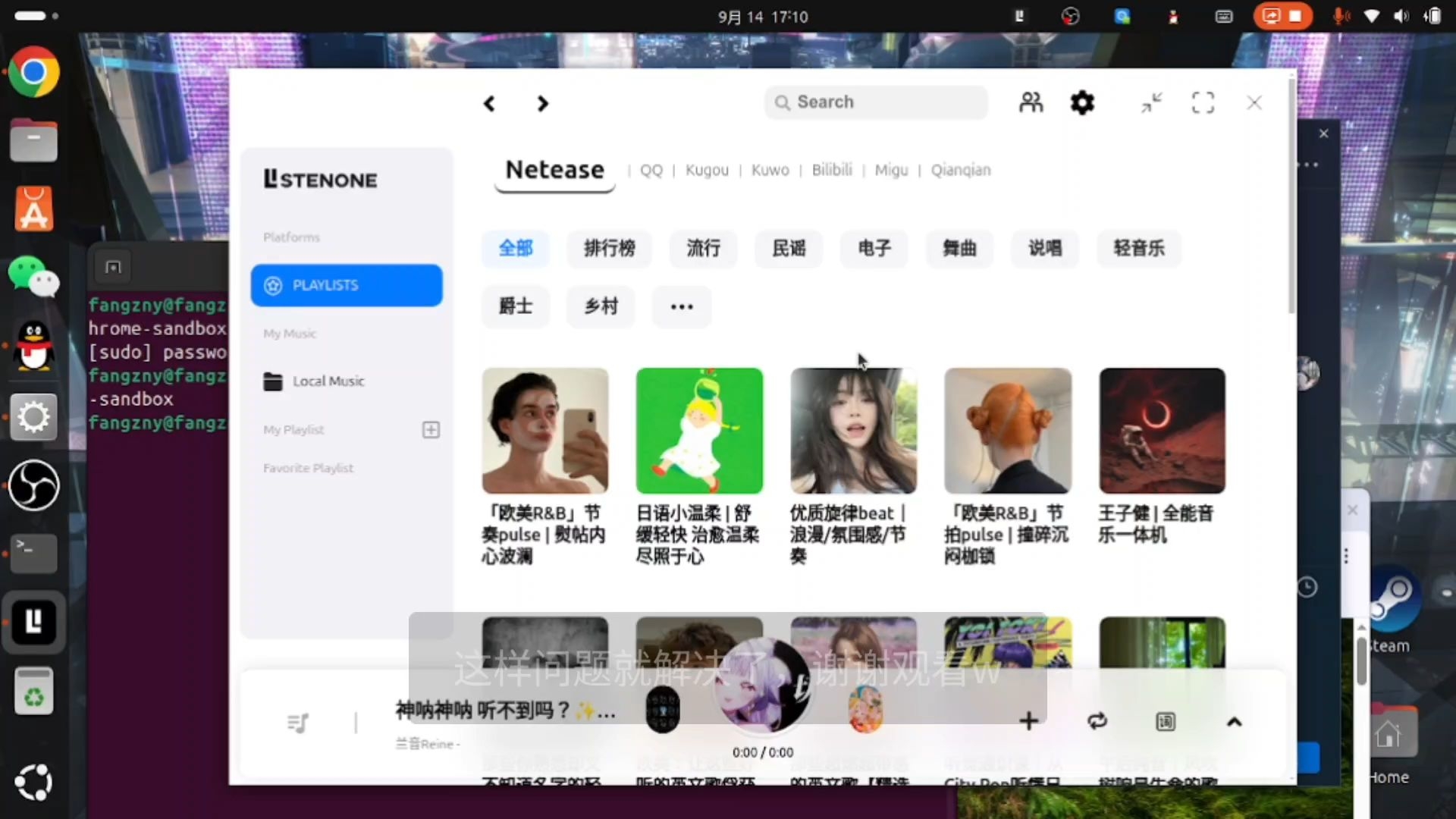Open Files manager from the dock
1456x819 pixels.
pyautogui.click(x=33, y=140)
